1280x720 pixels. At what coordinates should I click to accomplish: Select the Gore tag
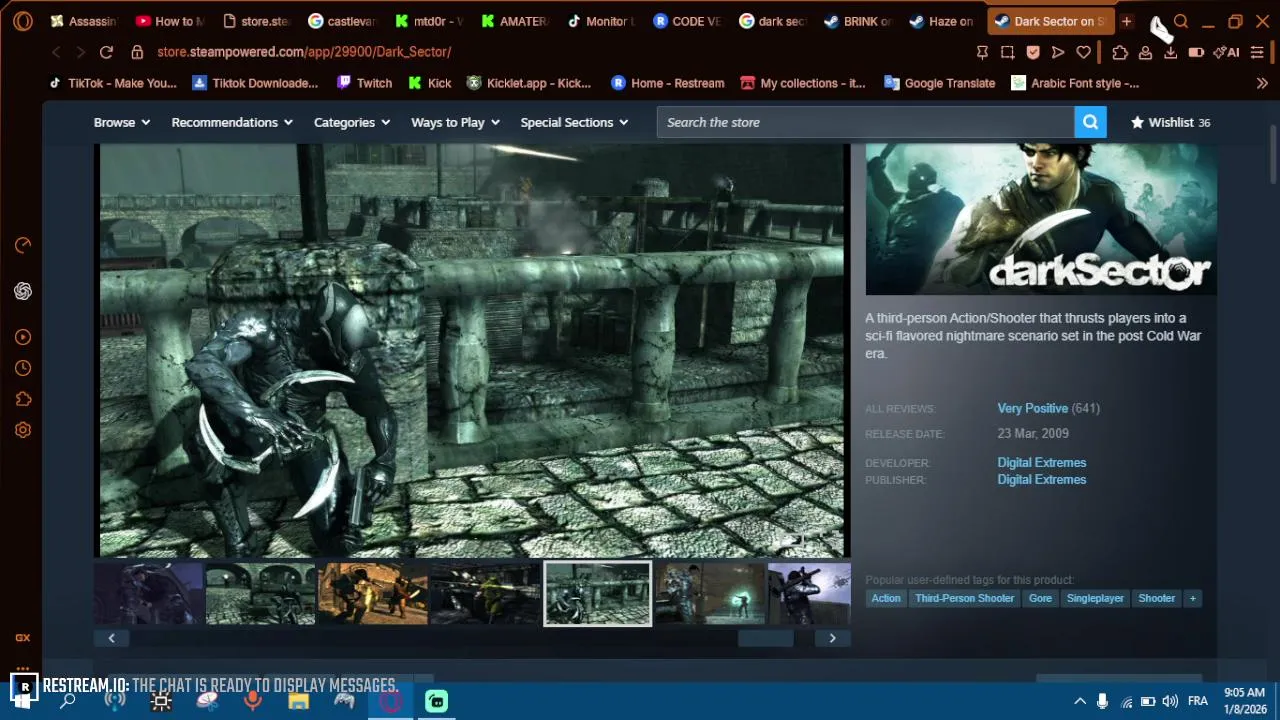coord(1040,598)
